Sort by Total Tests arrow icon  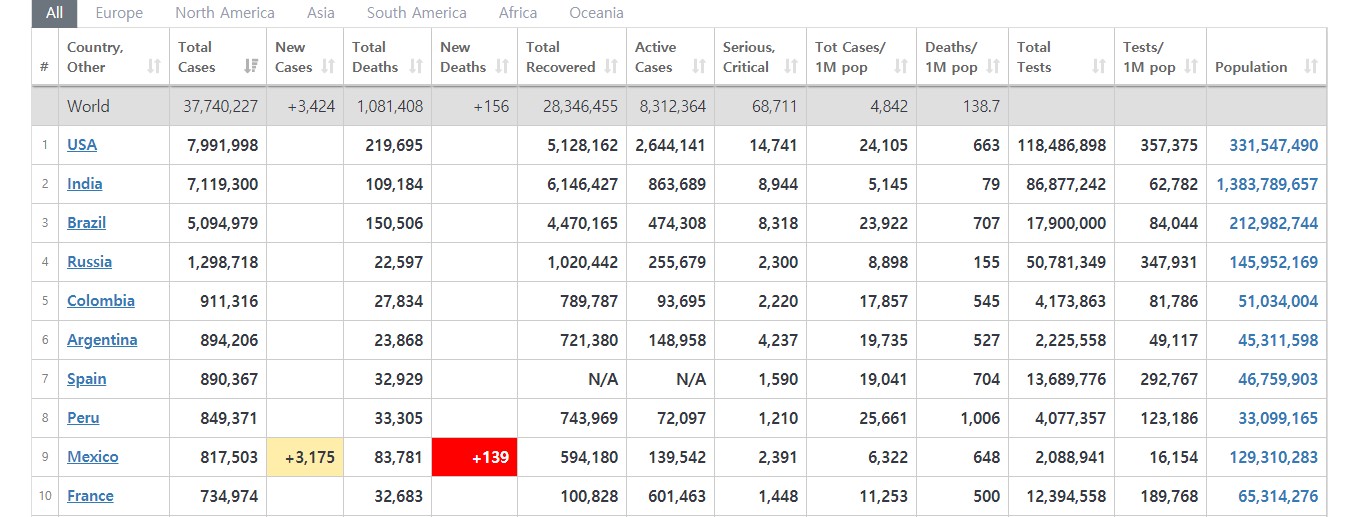pyautogui.click(x=1099, y=67)
